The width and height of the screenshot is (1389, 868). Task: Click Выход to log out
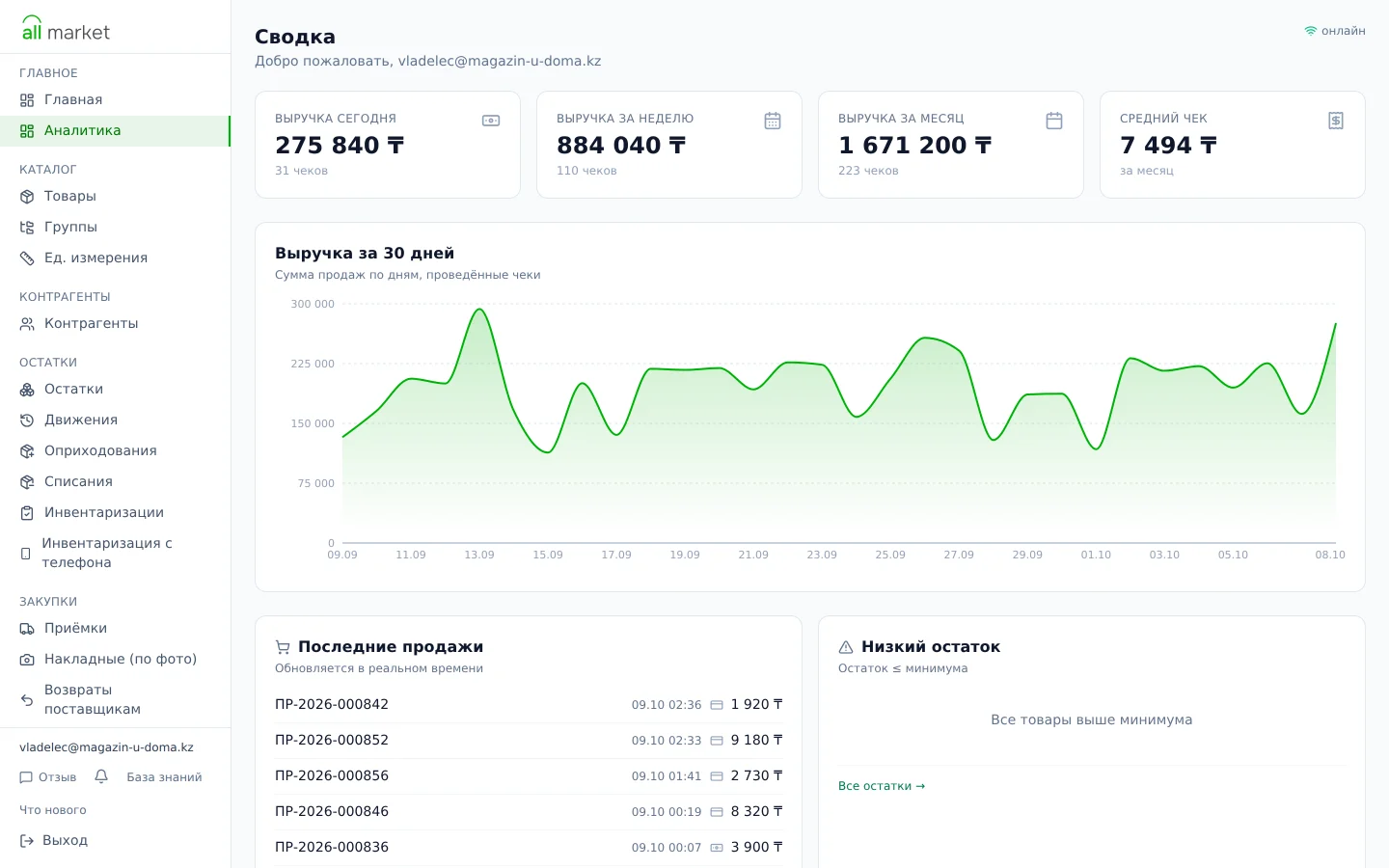54,841
